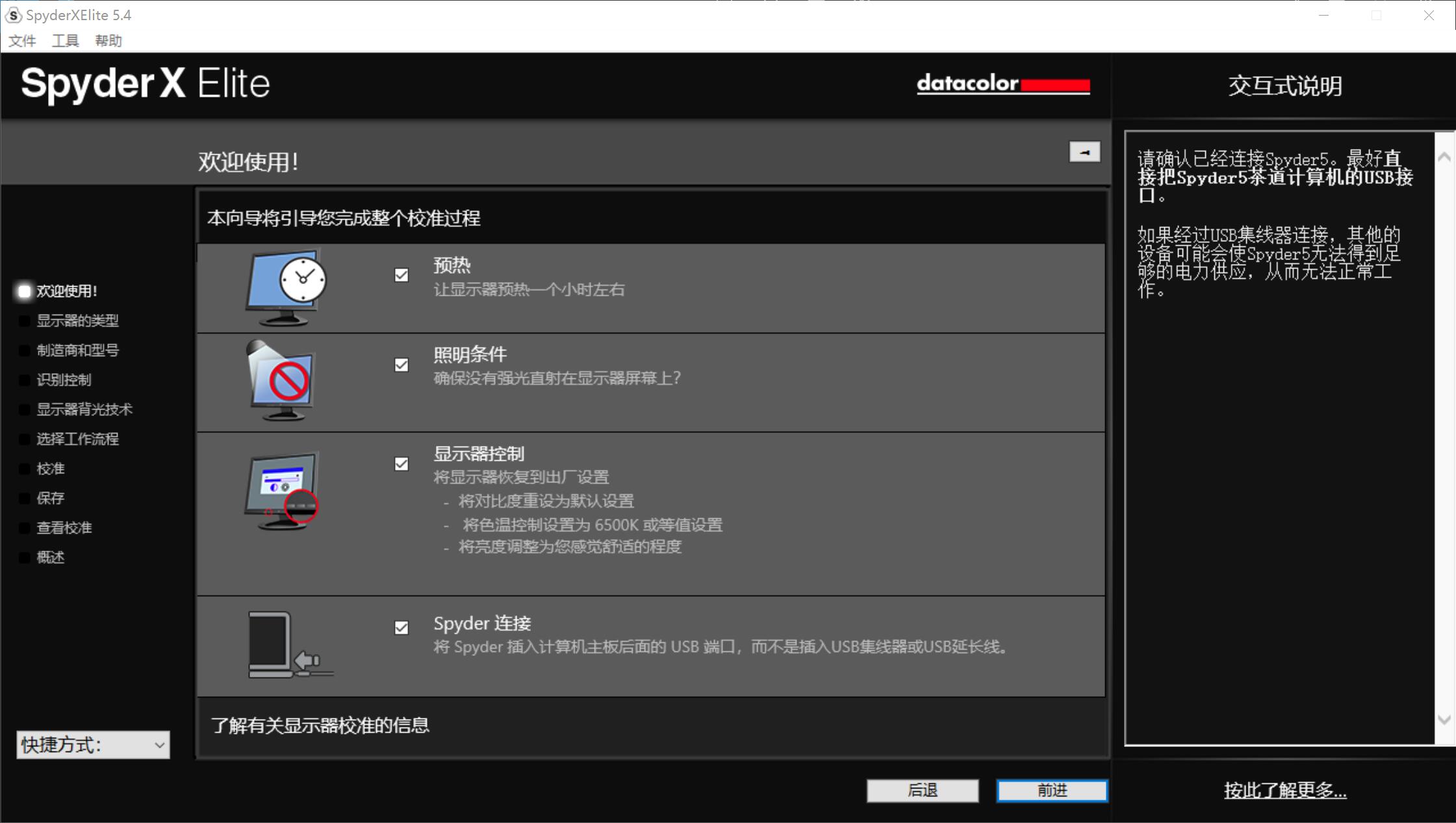Click the lighting conditions no-light monitor icon

(x=281, y=380)
